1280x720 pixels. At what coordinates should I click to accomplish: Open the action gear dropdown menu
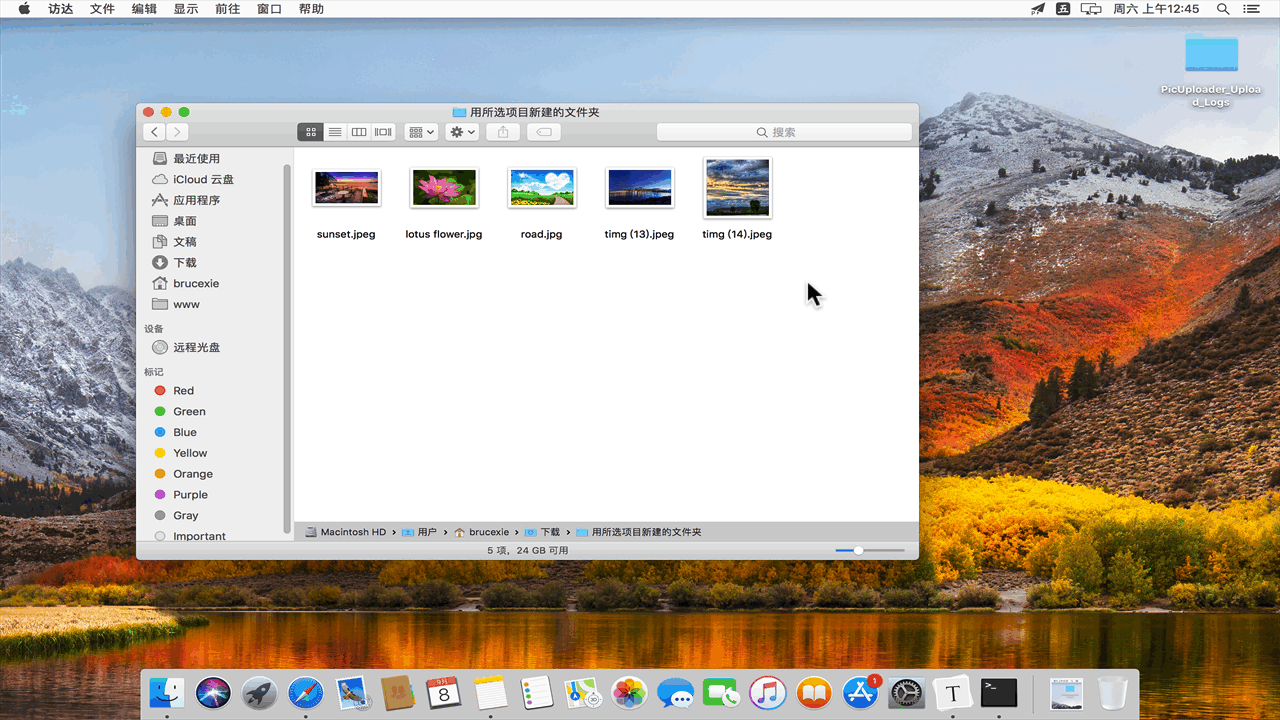(461, 131)
